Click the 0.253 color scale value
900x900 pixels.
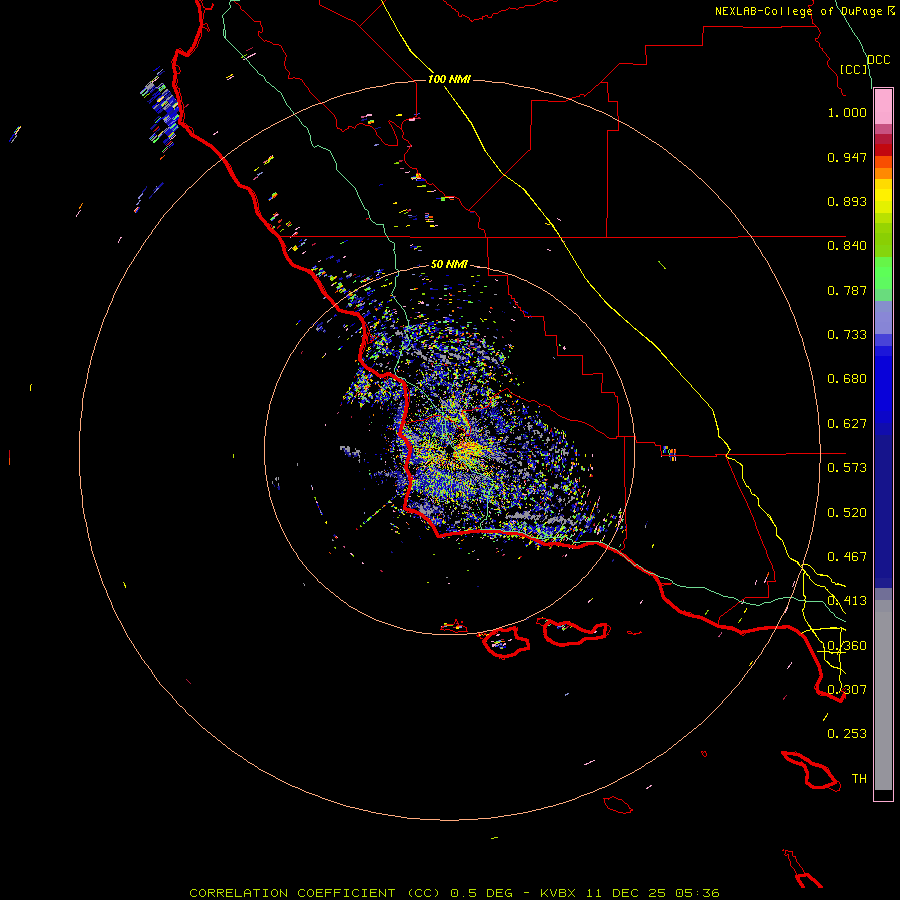[x=847, y=734]
